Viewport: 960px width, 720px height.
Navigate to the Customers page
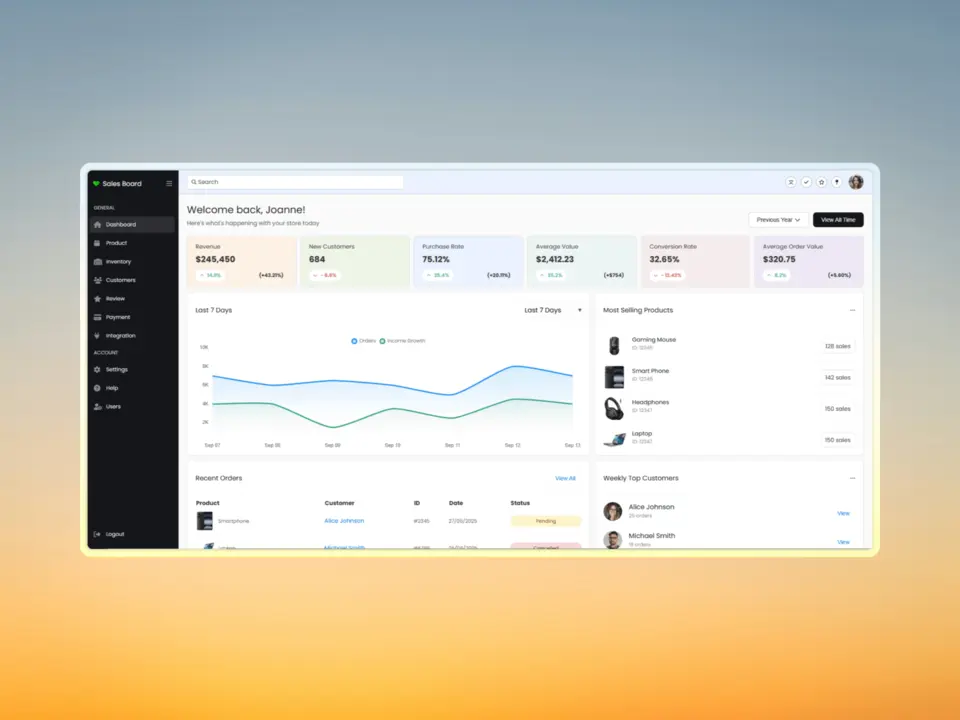pyautogui.click(x=98, y=280)
